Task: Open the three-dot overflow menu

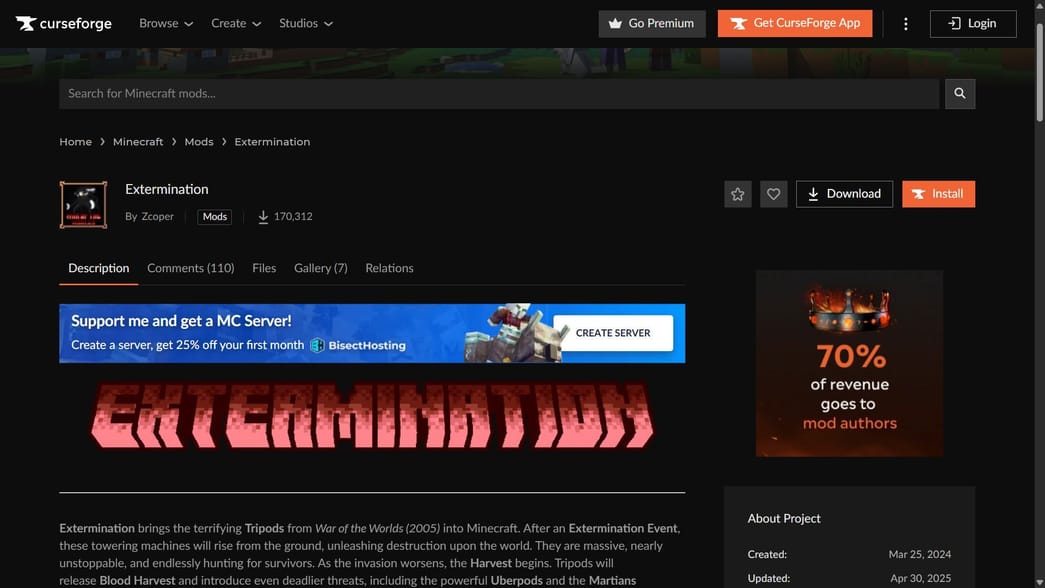Action: [x=905, y=22]
